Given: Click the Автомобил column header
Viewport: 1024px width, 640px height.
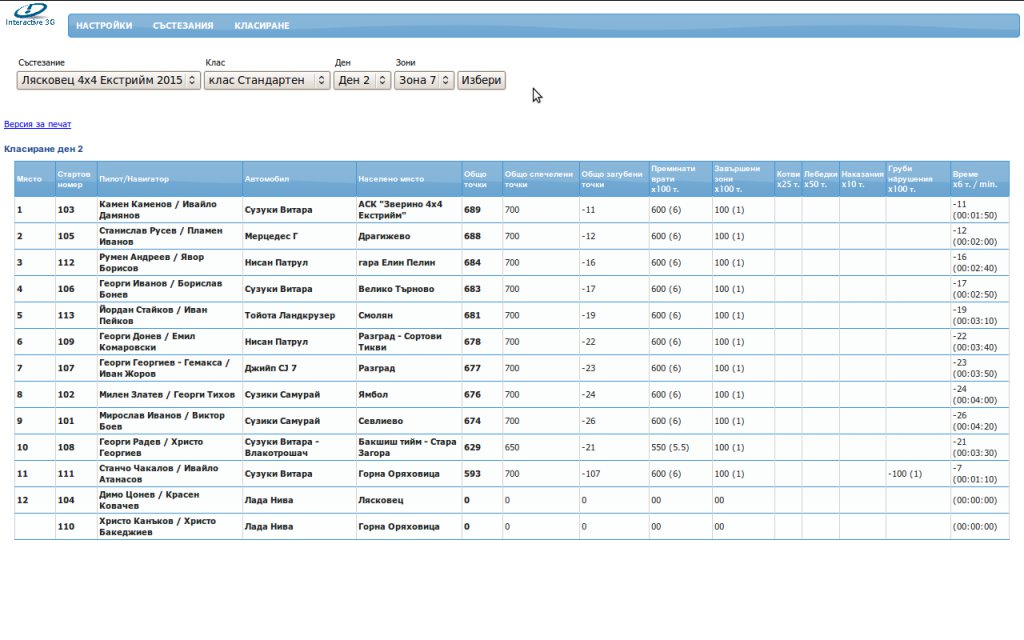Looking at the screenshot, I should coord(299,179).
